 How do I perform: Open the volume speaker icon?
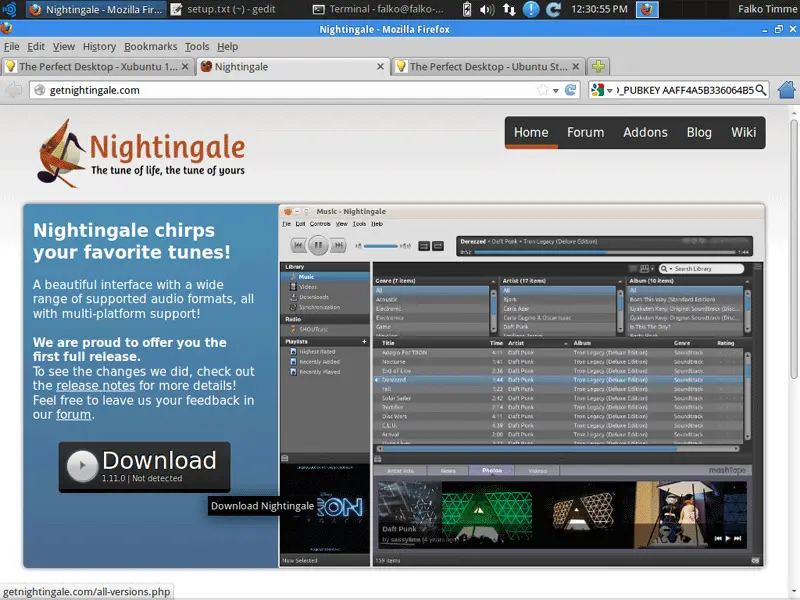pos(487,9)
